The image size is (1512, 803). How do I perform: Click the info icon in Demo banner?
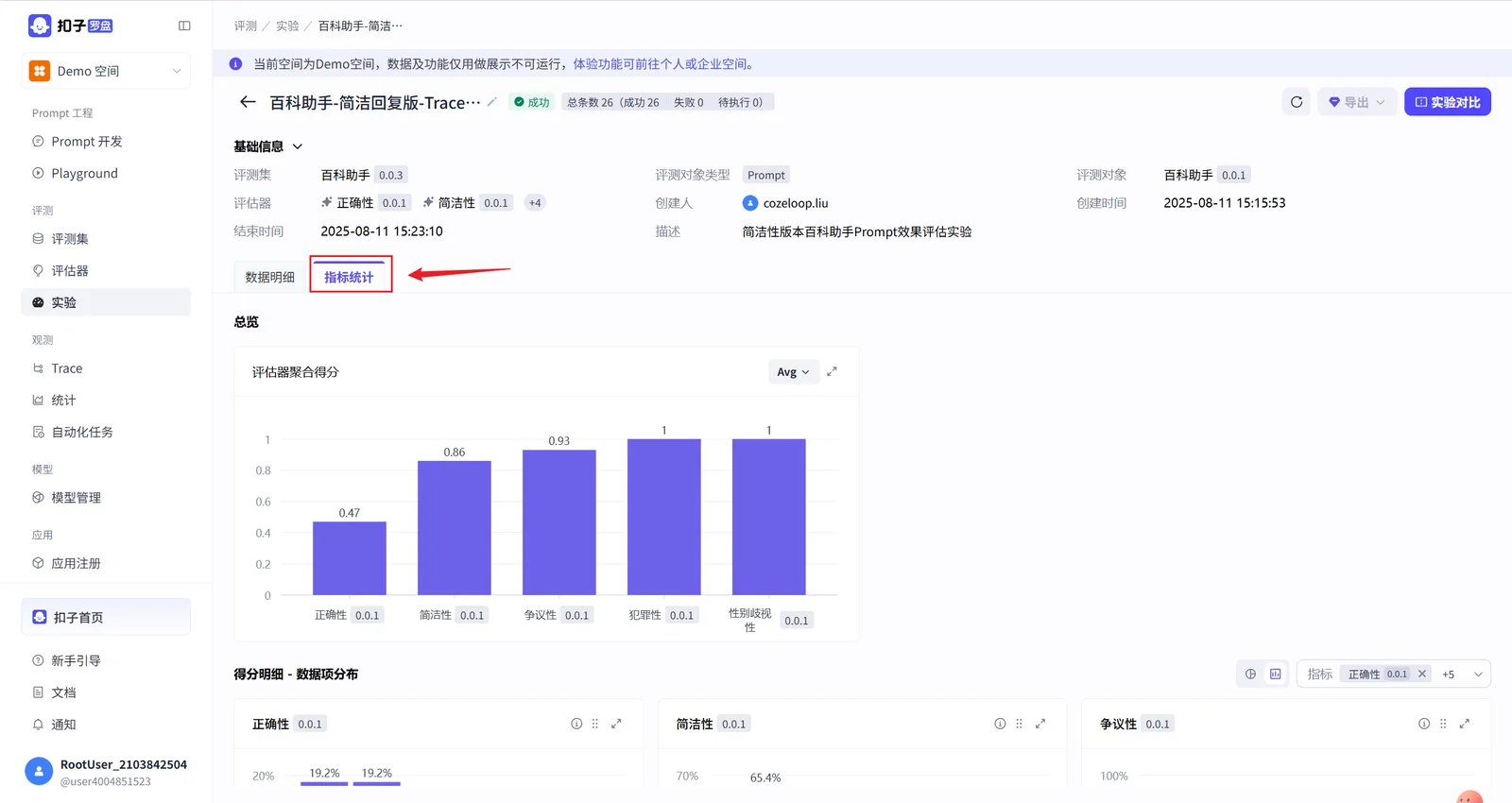point(236,64)
